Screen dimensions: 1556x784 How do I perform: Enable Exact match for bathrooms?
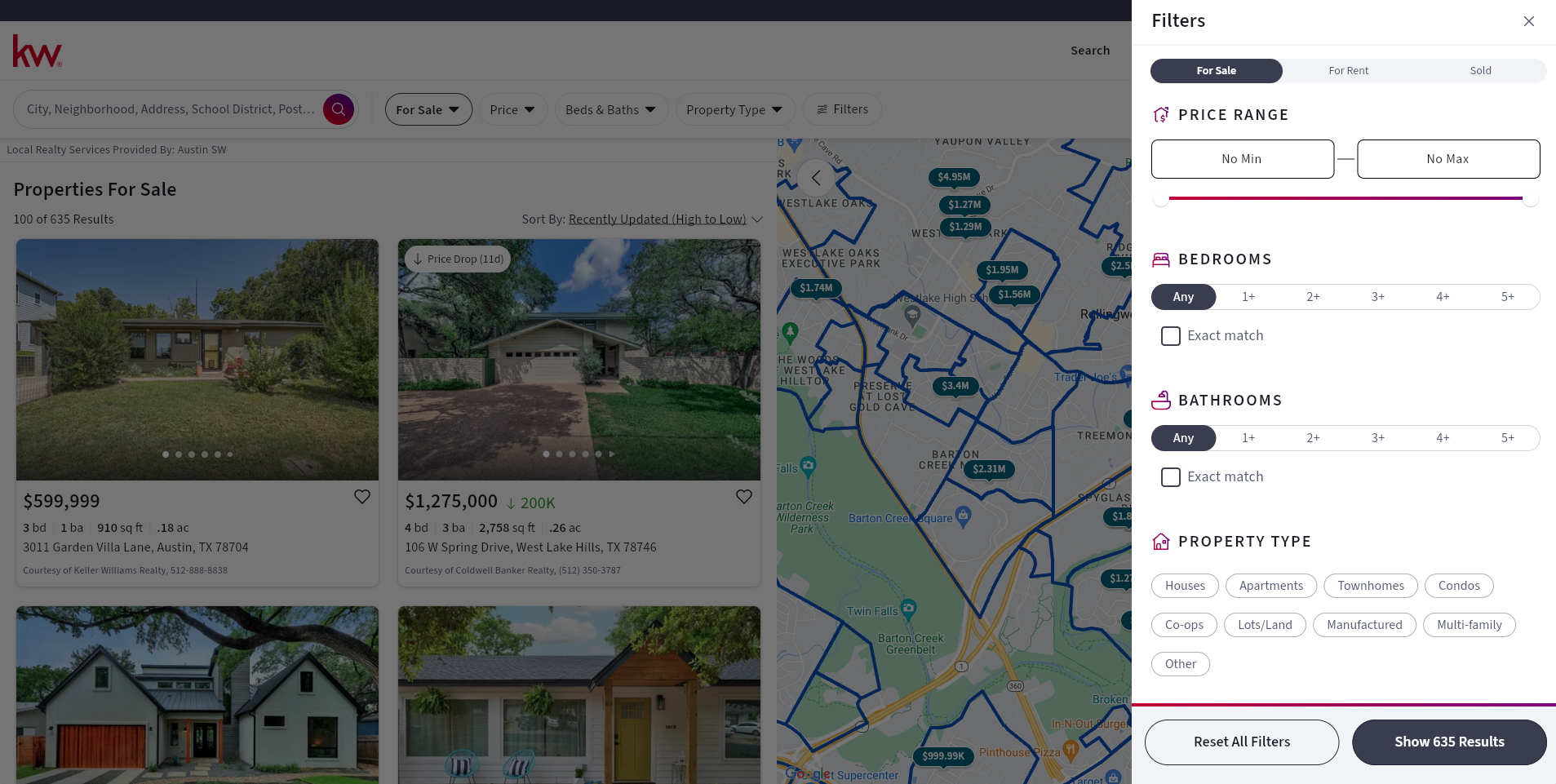click(1171, 477)
